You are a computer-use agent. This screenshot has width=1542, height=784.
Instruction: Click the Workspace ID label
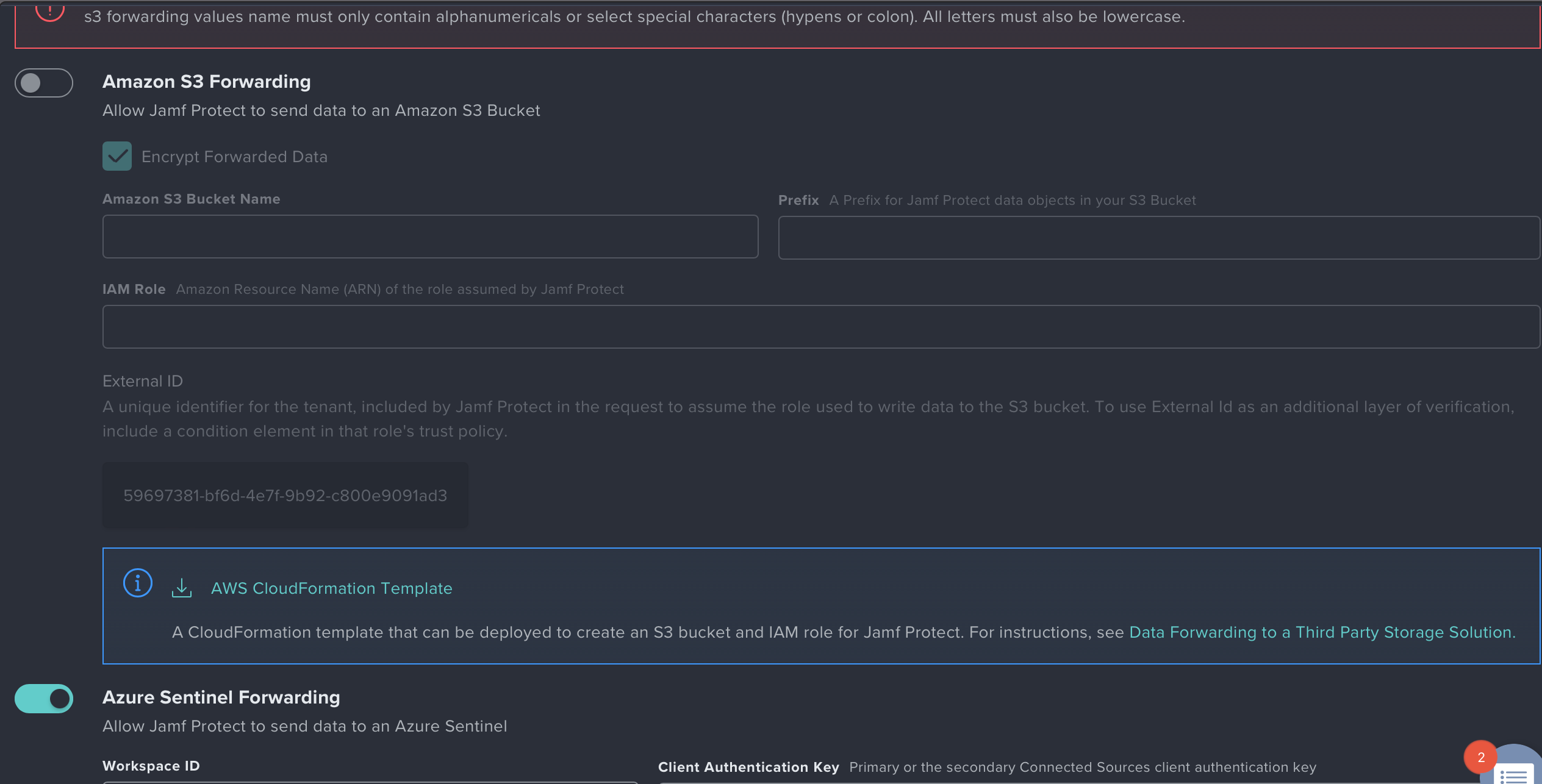pyautogui.click(x=151, y=766)
